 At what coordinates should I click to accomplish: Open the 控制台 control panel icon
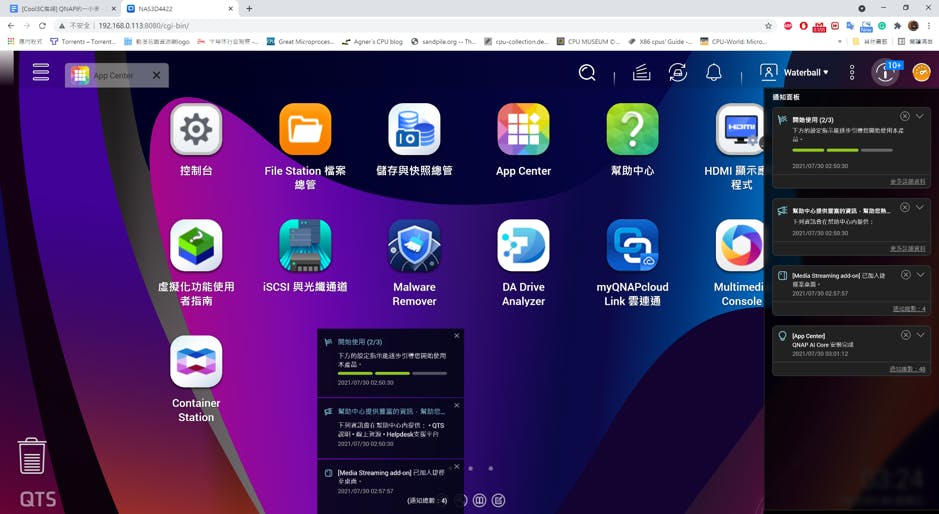(196, 129)
